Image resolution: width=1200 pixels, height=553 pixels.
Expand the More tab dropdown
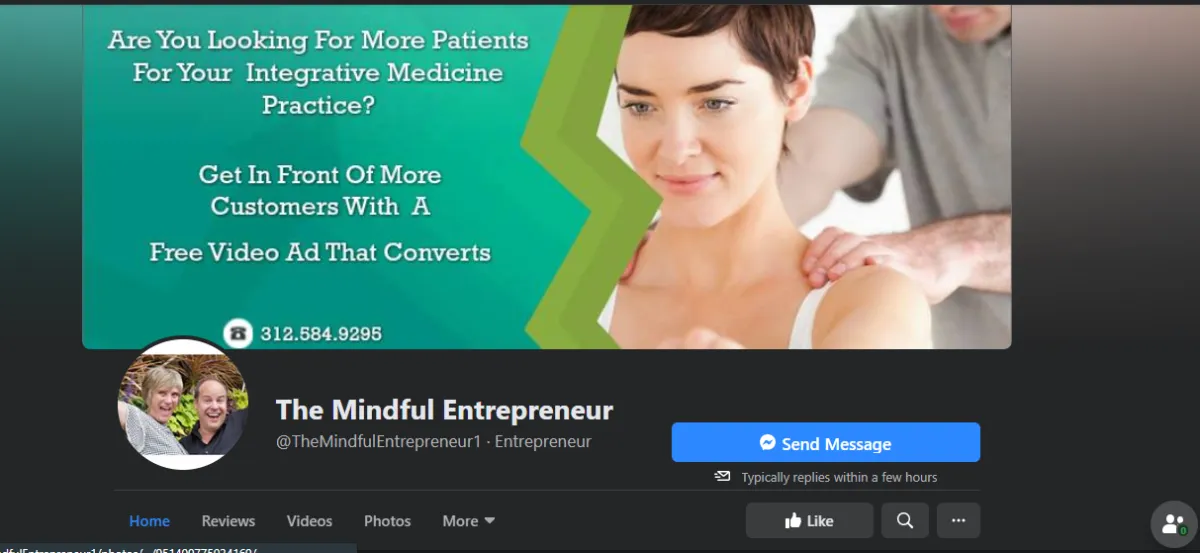pyautogui.click(x=469, y=521)
